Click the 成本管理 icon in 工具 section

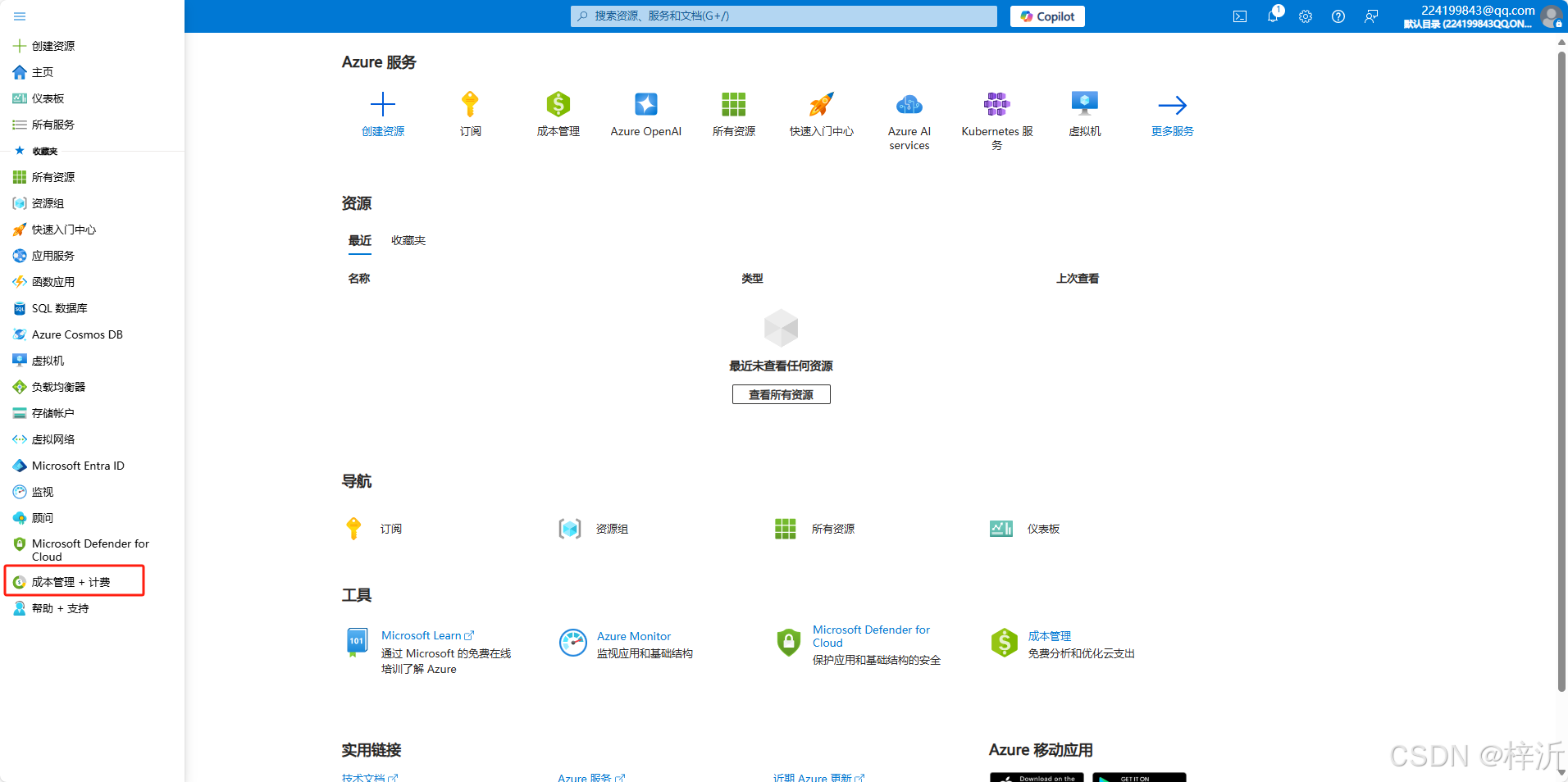click(x=1005, y=643)
